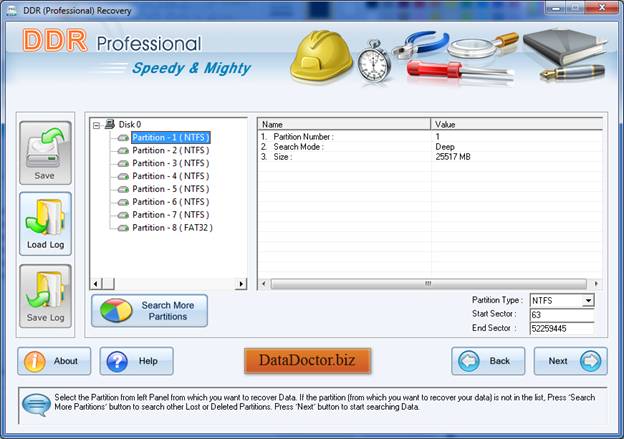Click the Value column header

pos(517,124)
